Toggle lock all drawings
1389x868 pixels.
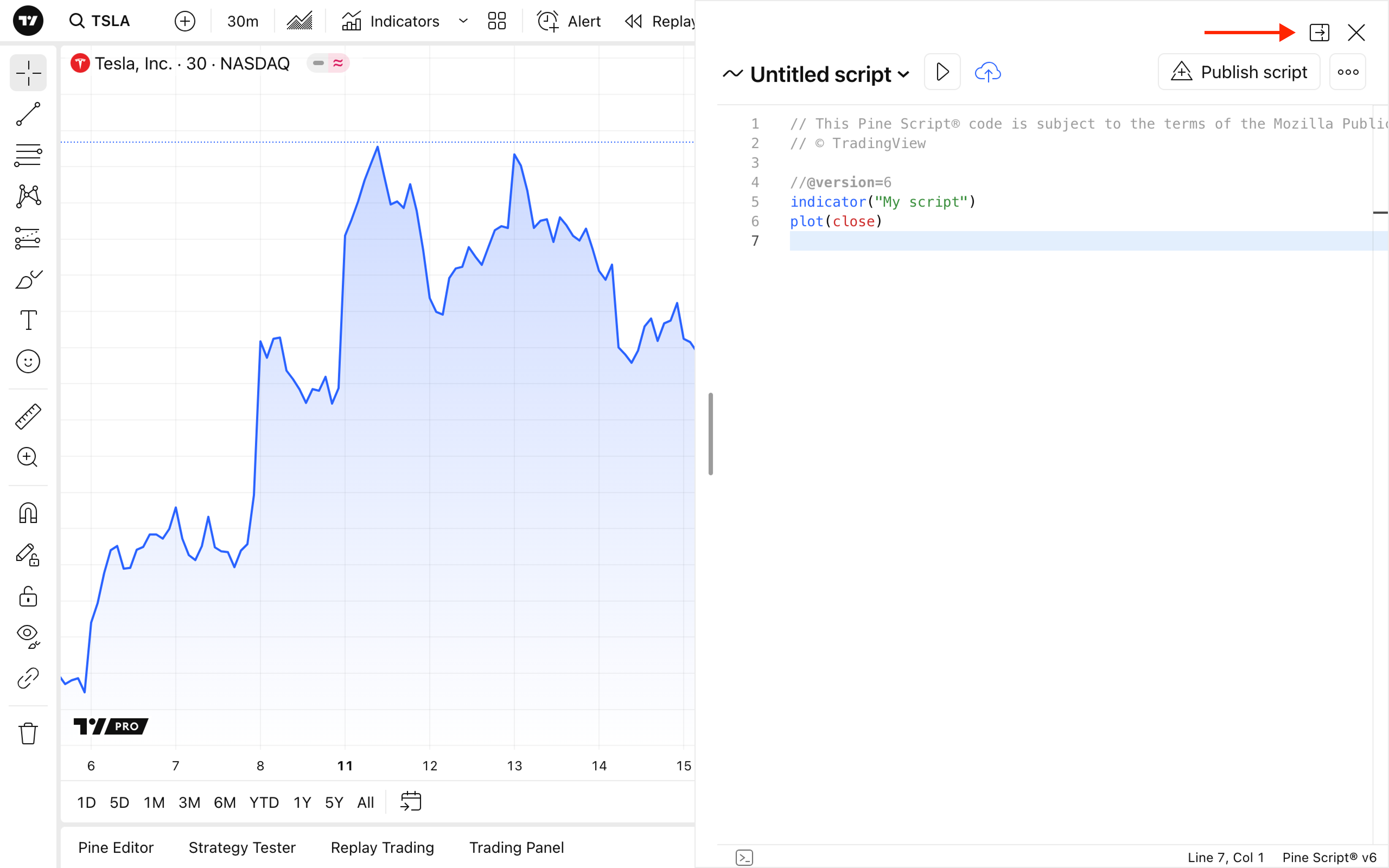point(27,596)
